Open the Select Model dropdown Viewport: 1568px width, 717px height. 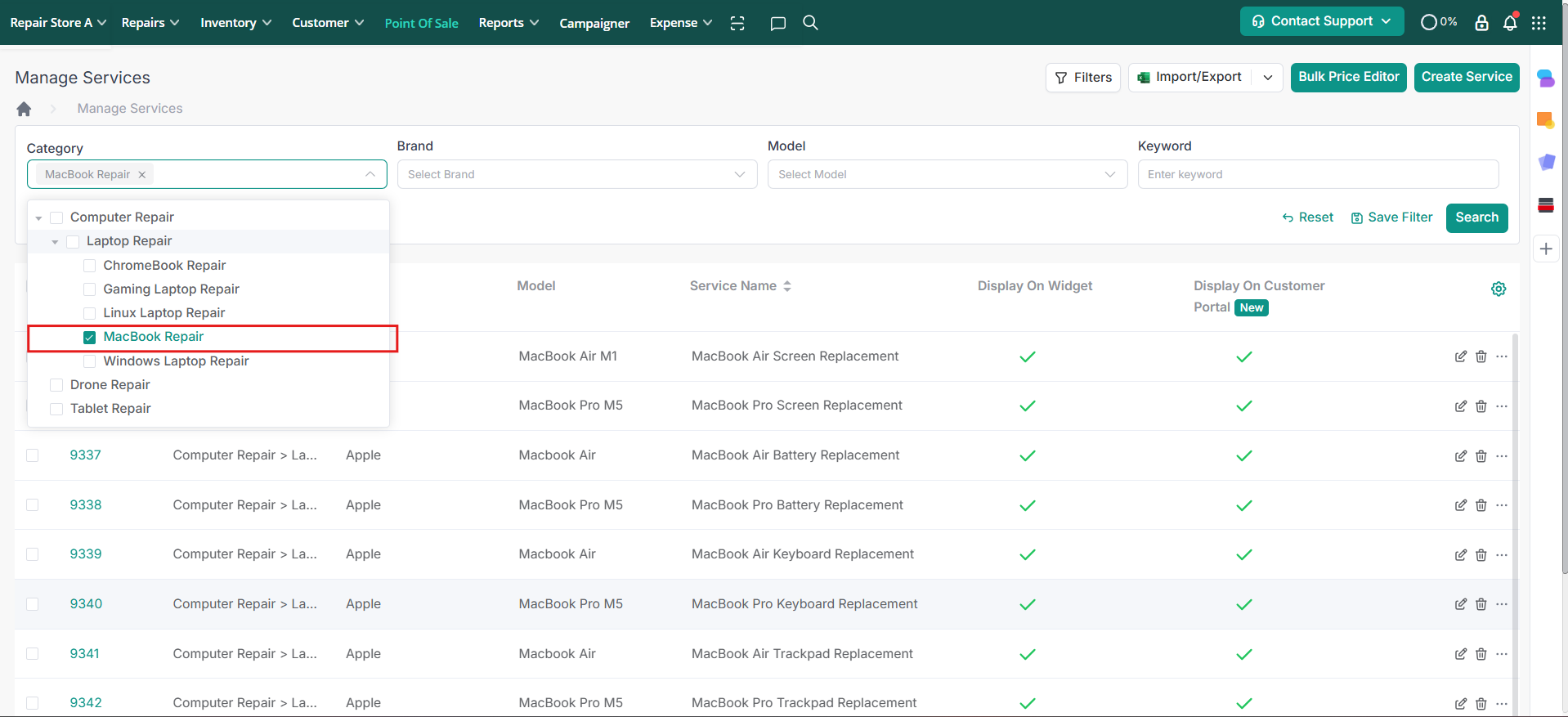(x=947, y=174)
